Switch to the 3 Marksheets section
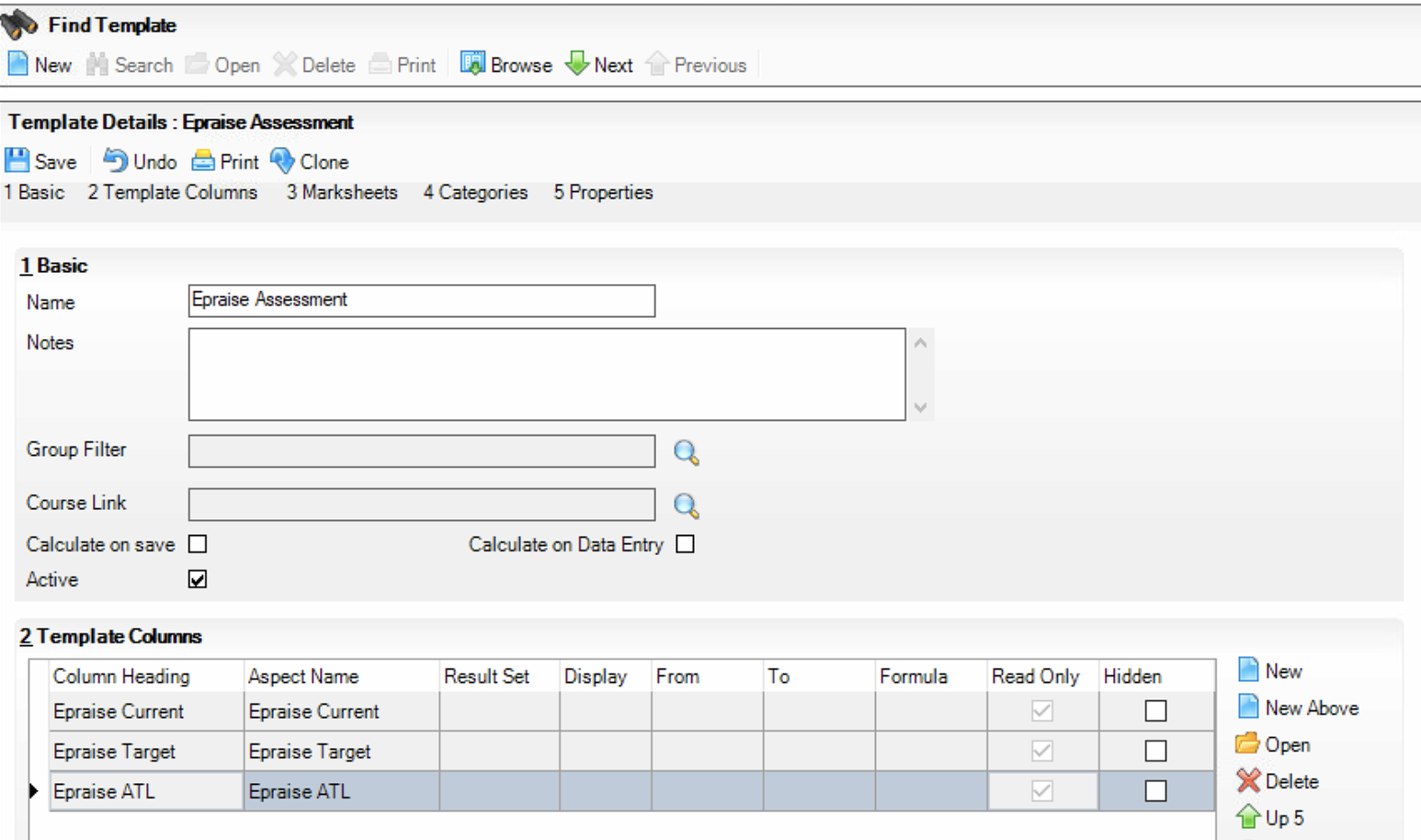 coord(341,192)
